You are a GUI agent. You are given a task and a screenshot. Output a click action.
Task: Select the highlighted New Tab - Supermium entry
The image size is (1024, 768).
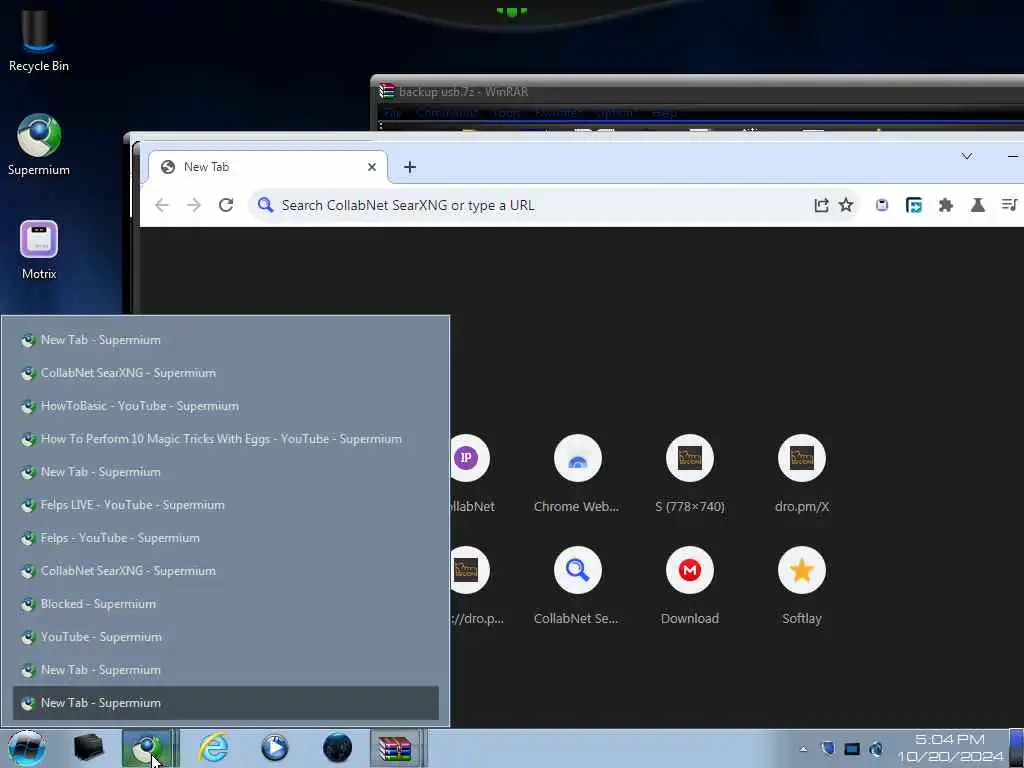click(226, 703)
